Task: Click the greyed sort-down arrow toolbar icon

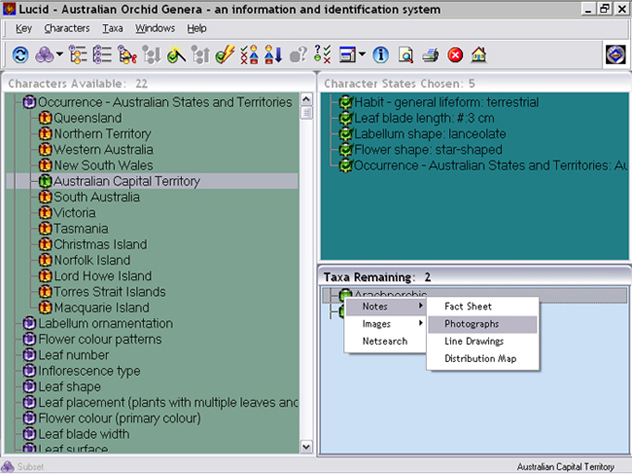Action: [152, 55]
